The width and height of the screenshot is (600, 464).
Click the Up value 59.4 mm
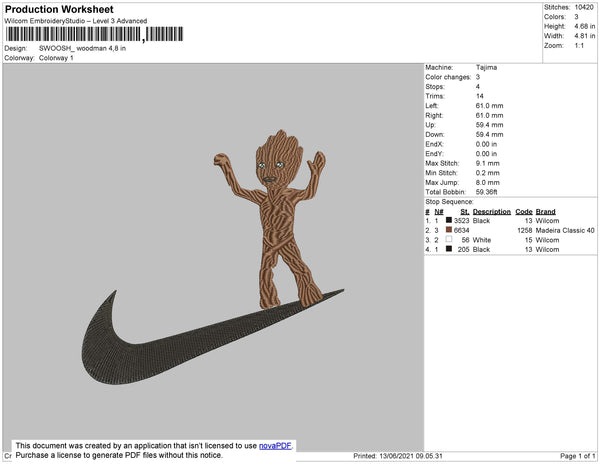pyautogui.click(x=489, y=125)
